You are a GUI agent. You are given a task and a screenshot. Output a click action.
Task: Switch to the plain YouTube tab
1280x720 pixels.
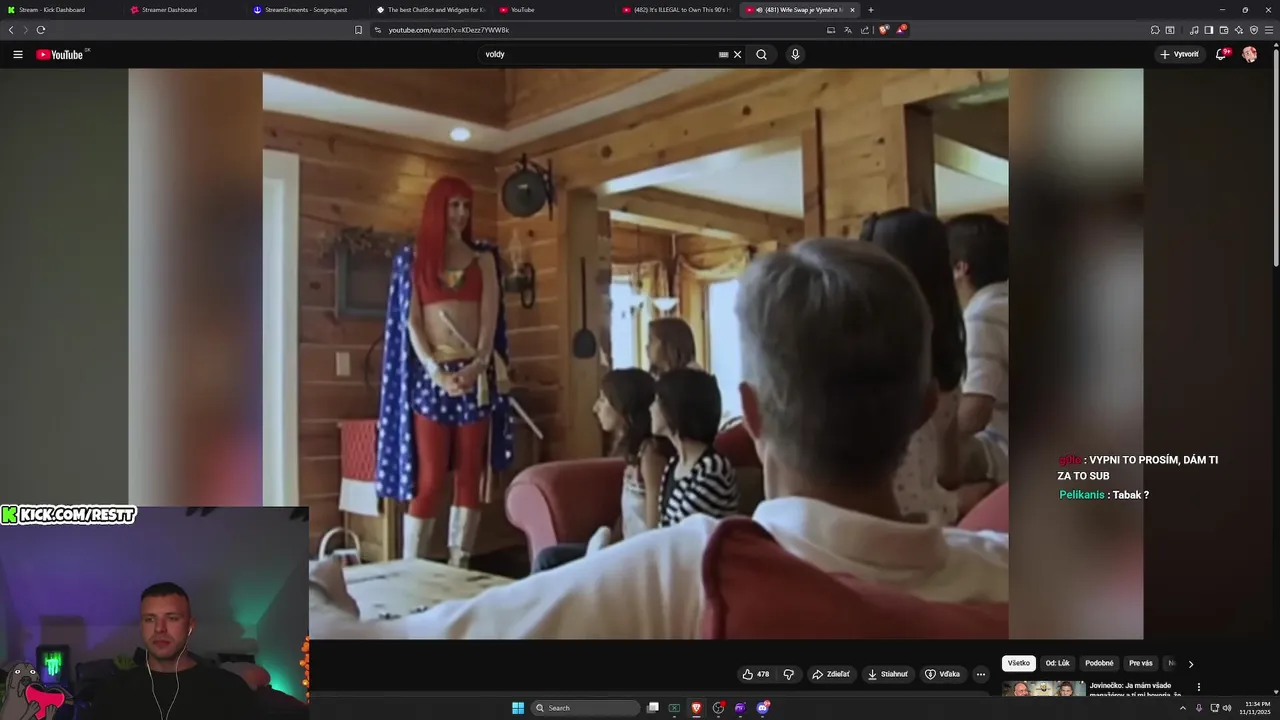click(x=553, y=10)
